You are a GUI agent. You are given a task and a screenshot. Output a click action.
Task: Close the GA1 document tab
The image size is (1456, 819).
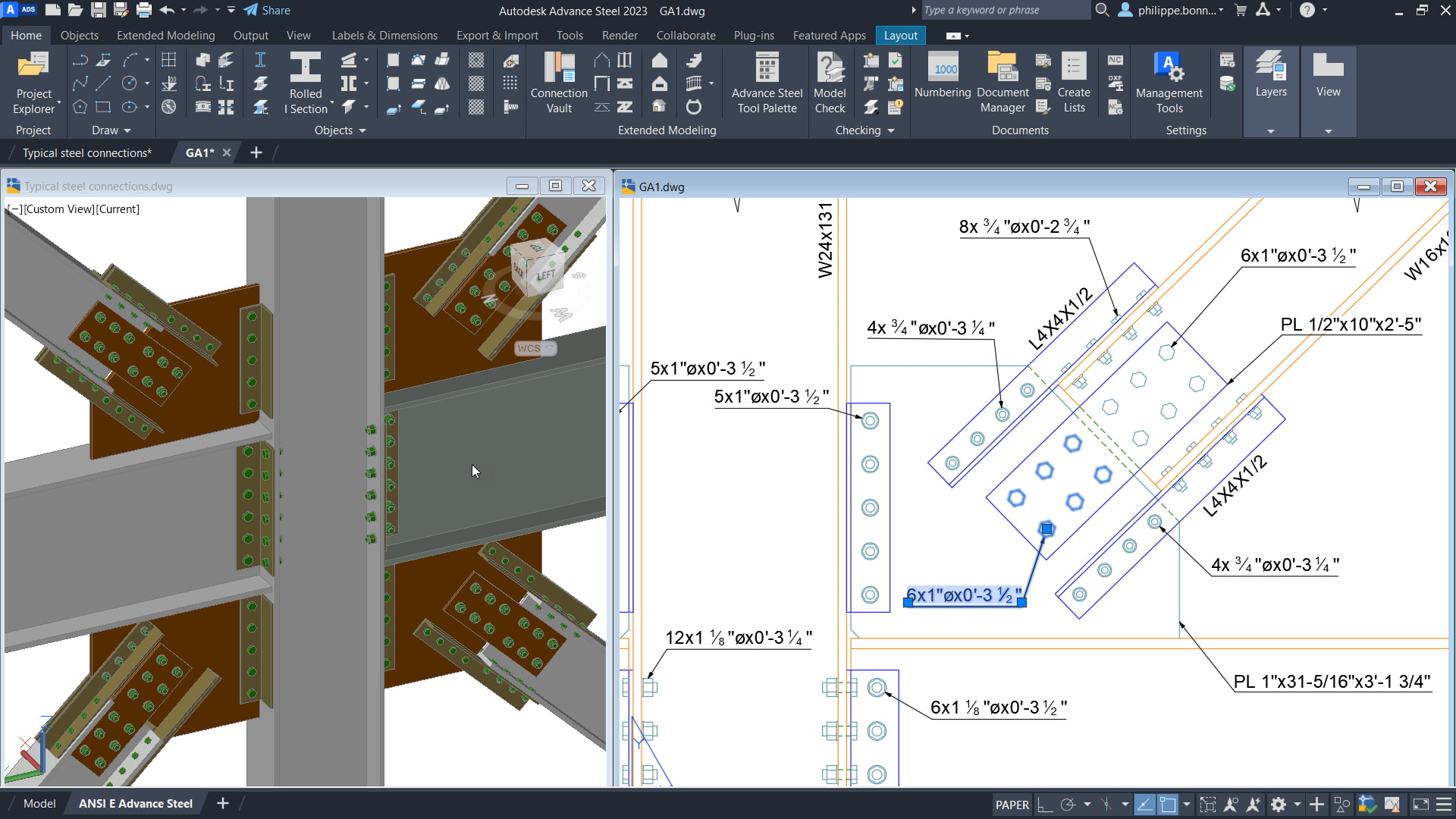[226, 153]
